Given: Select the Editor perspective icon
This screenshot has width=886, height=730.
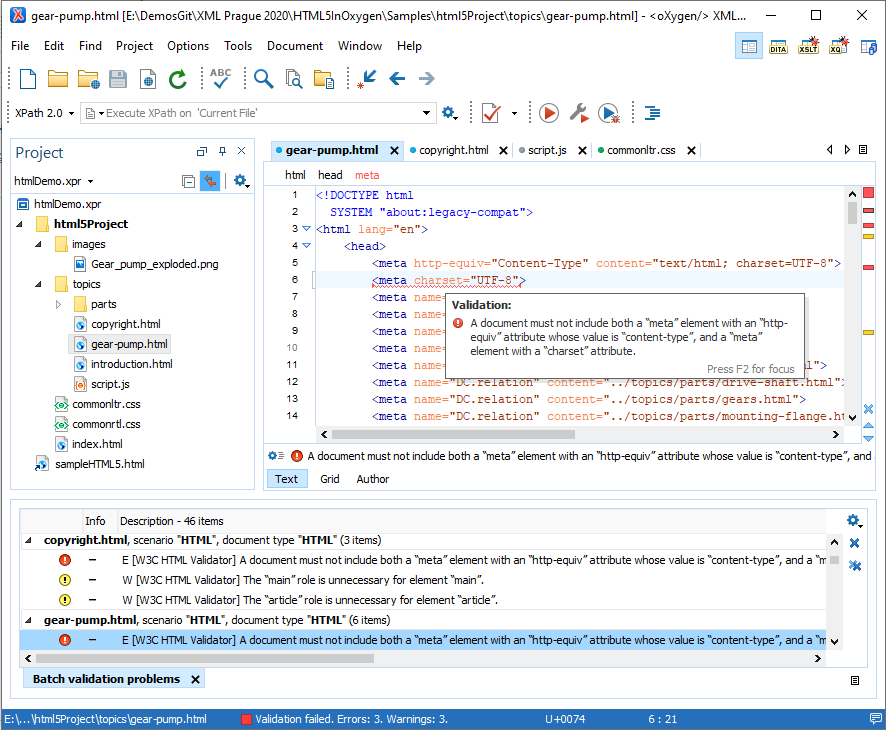Looking at the screenshot, I should point(749,46).
